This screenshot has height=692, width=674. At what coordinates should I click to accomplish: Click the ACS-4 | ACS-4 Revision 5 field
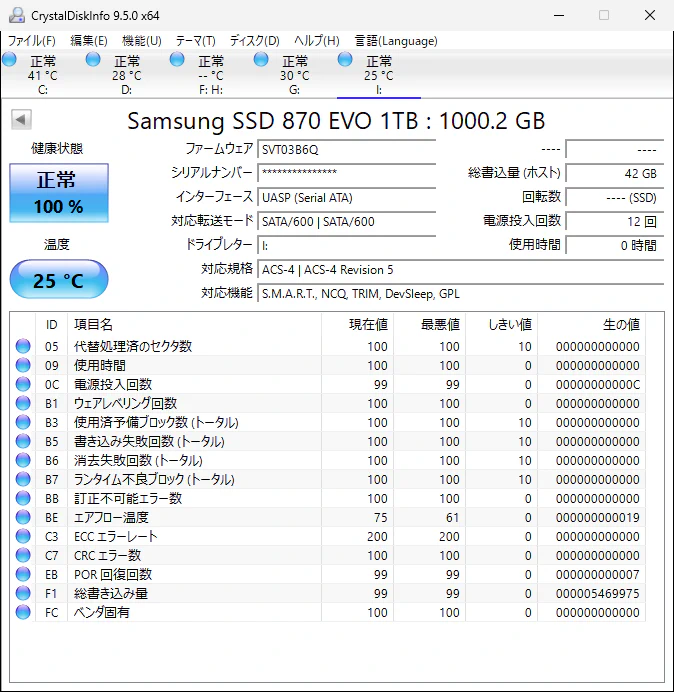point(460,269)
